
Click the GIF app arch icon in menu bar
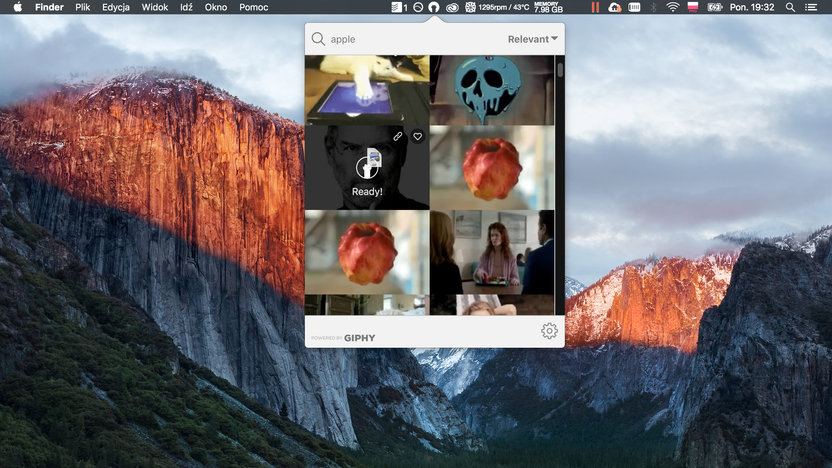[434, 7]
